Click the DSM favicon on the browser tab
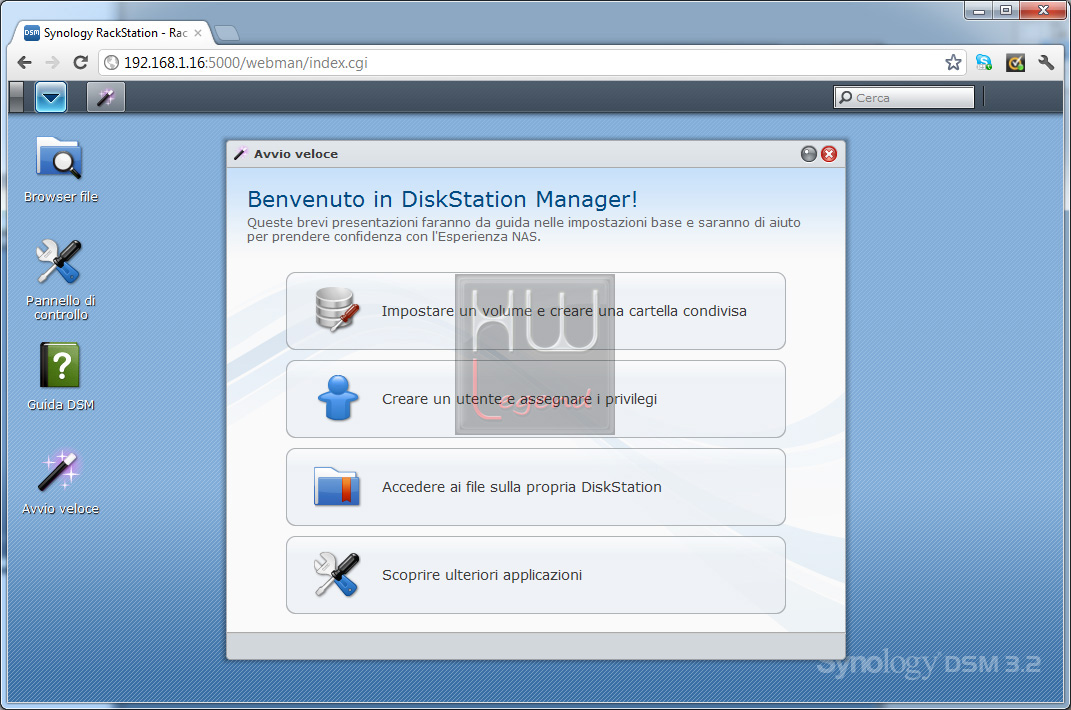Viewport: 1071px width, 710px height. coord(31,33)
